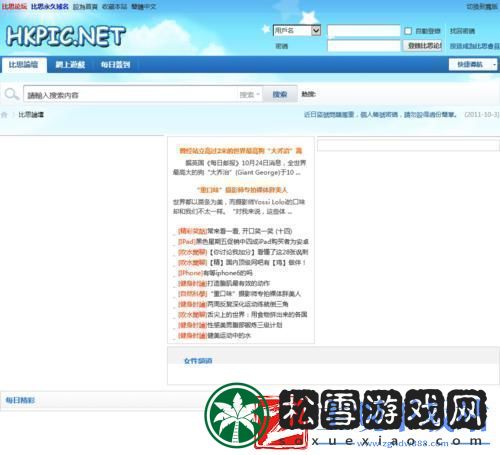The height and width of the screenshot is (455, 500).
Task: Open the orange 大乔治 headline article
Action: click(x=241, y=151)
